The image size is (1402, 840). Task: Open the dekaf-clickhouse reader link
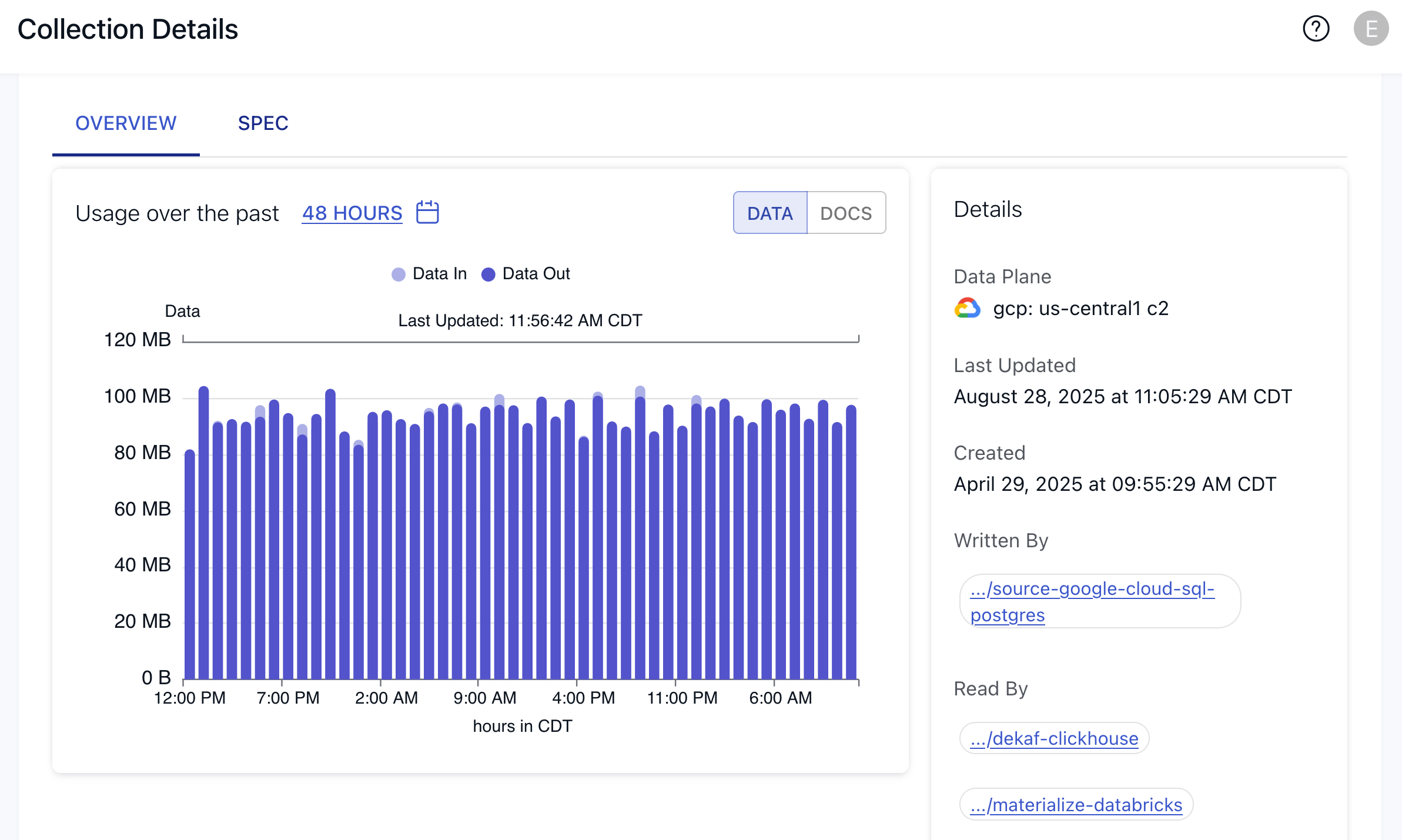point(1054,738)
